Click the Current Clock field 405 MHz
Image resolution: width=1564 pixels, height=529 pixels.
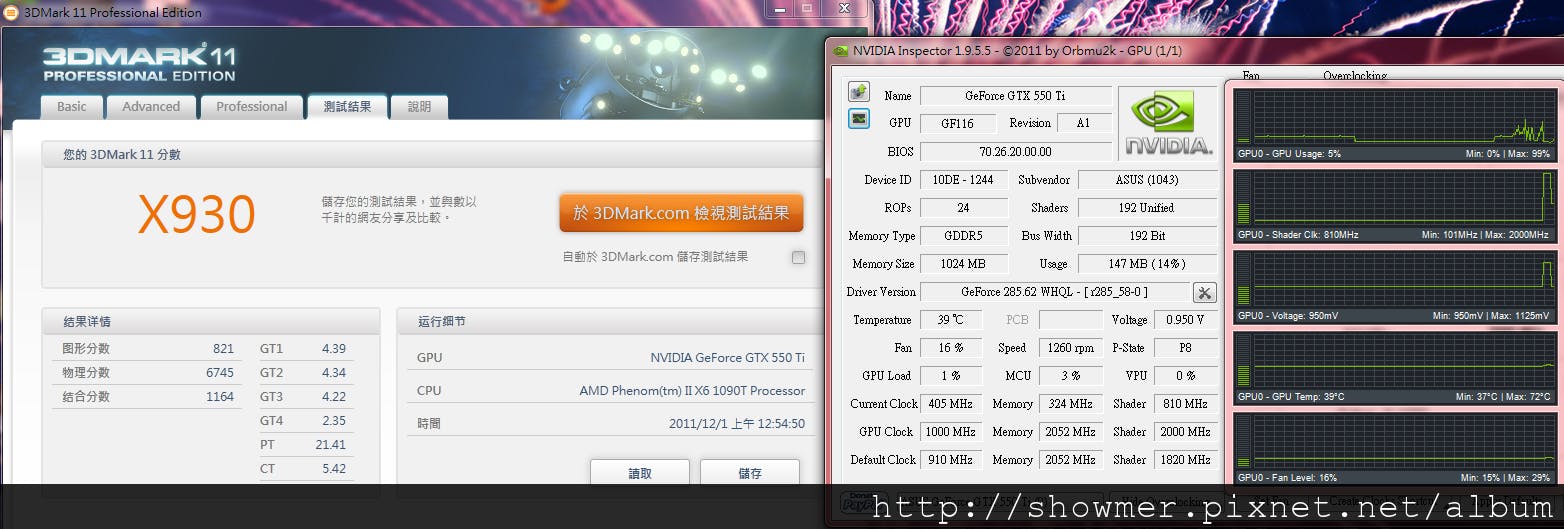pyautogui.click(x=951, y=404)
